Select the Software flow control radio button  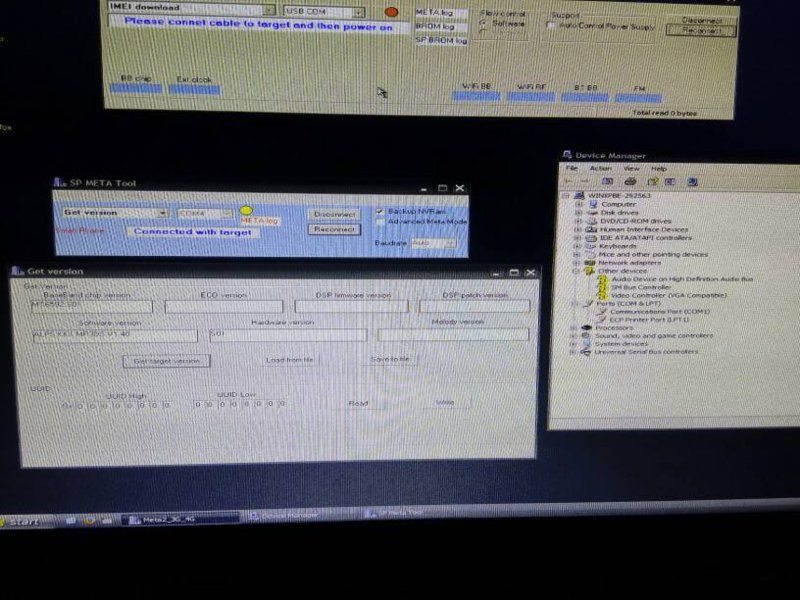click(483, 23)
